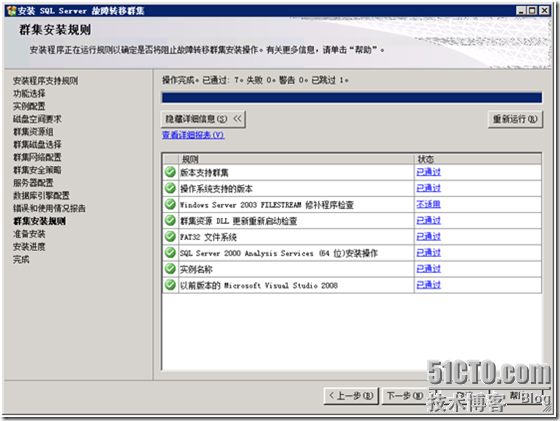
Task: Select 完成 step in sidebar
Action: (21, 260)
